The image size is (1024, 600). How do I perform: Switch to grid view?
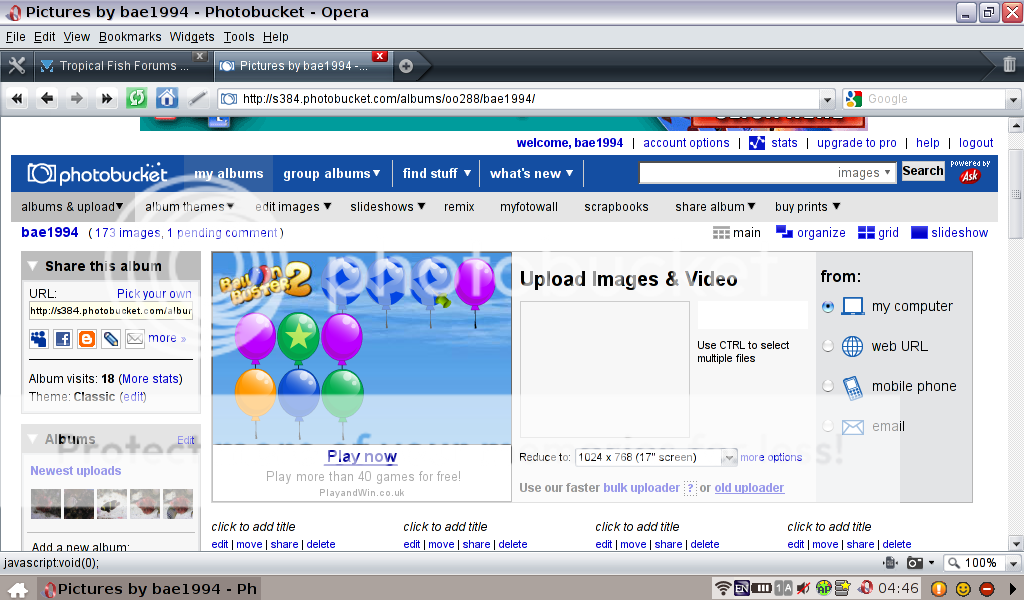click(878, 233)
